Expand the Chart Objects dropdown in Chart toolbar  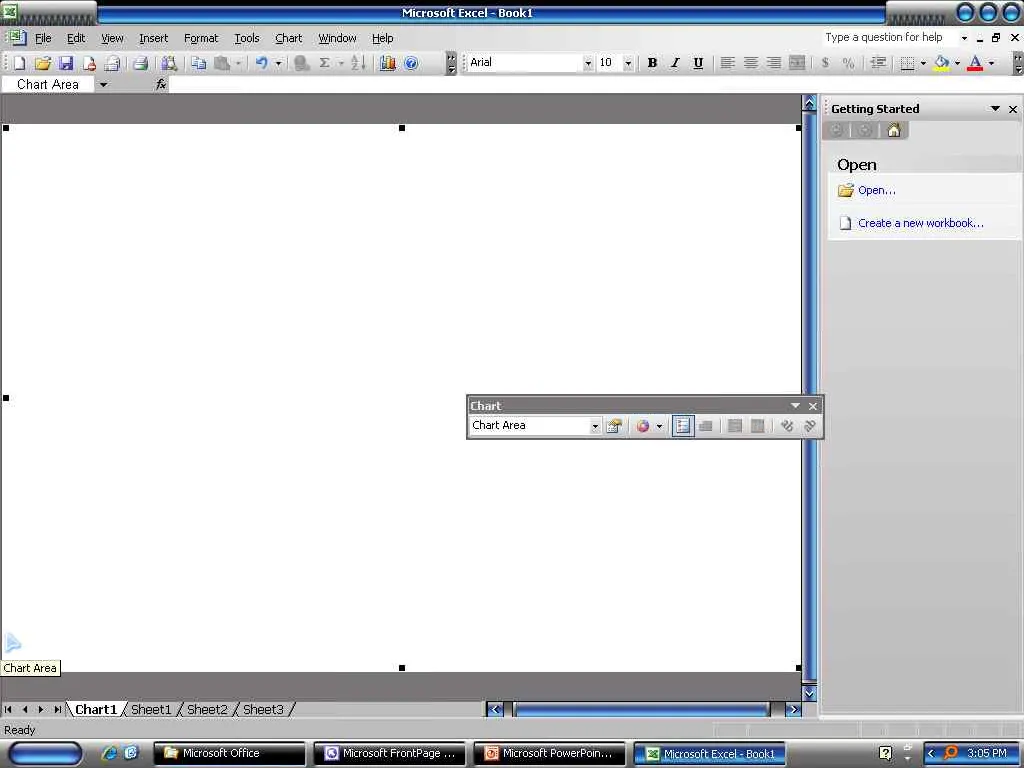tap(595, 426)
